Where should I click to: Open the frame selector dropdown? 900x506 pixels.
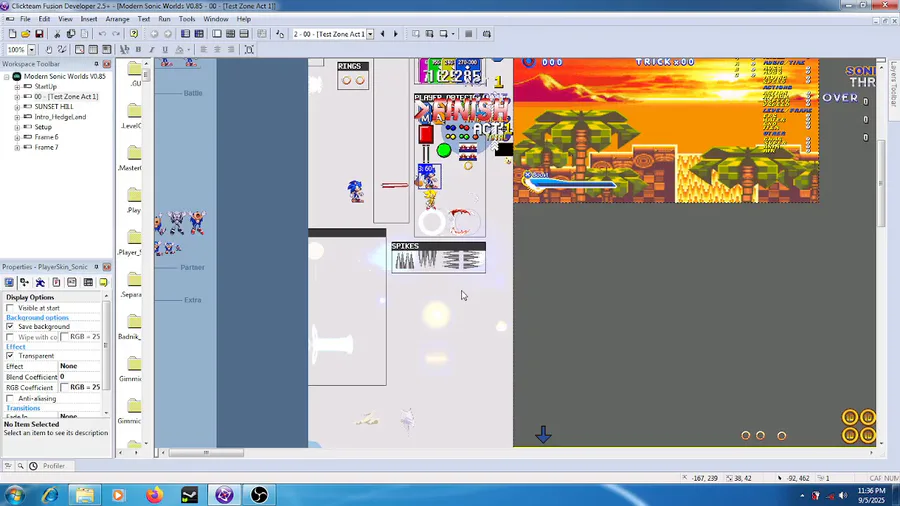coord(370,34)
